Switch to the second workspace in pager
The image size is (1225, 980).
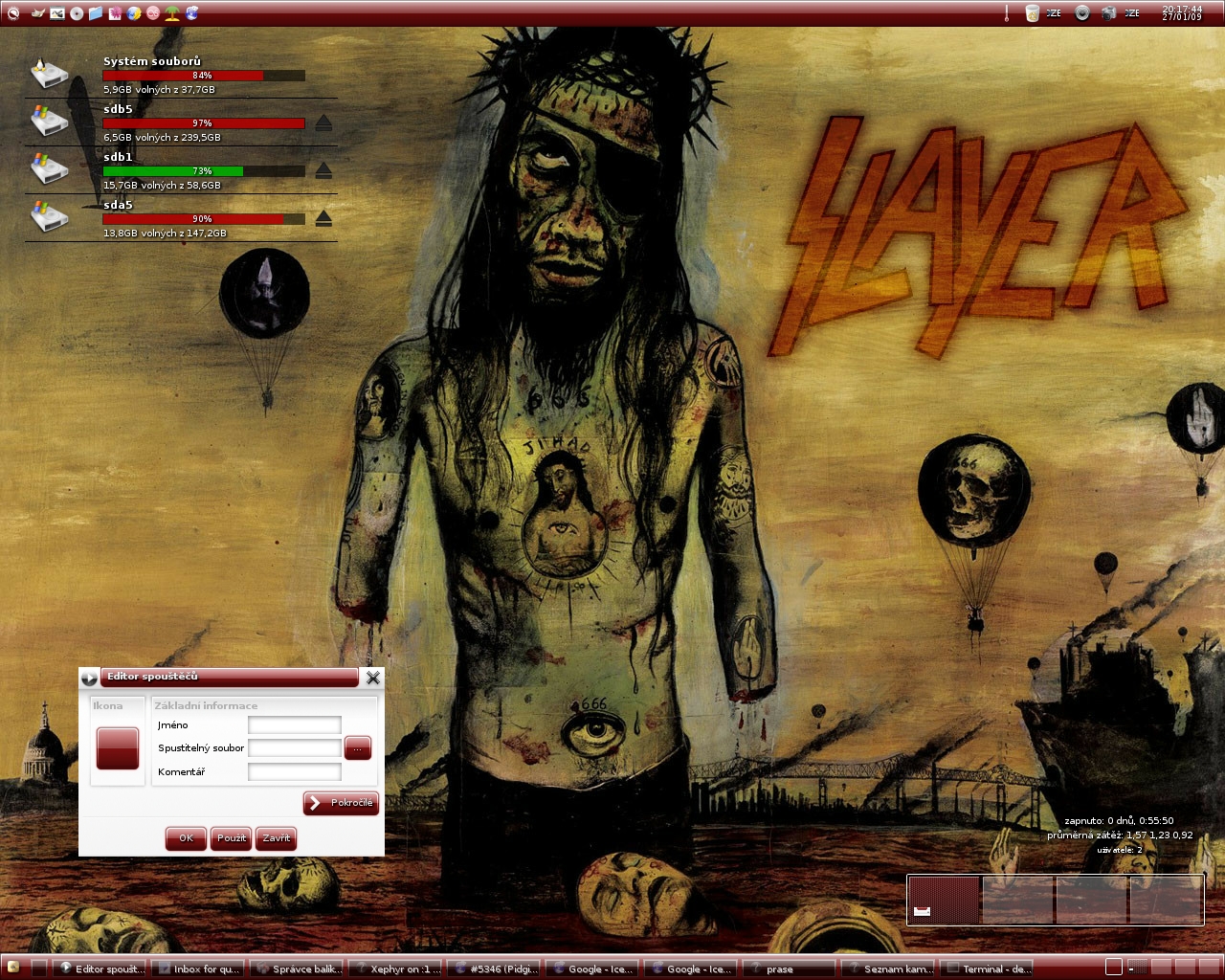[1018, 900]
